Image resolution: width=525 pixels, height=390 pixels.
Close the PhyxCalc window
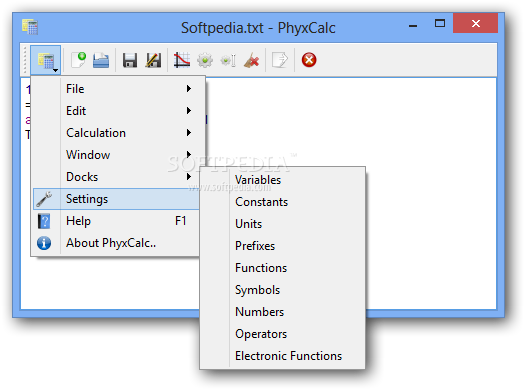tap(475, 23)
